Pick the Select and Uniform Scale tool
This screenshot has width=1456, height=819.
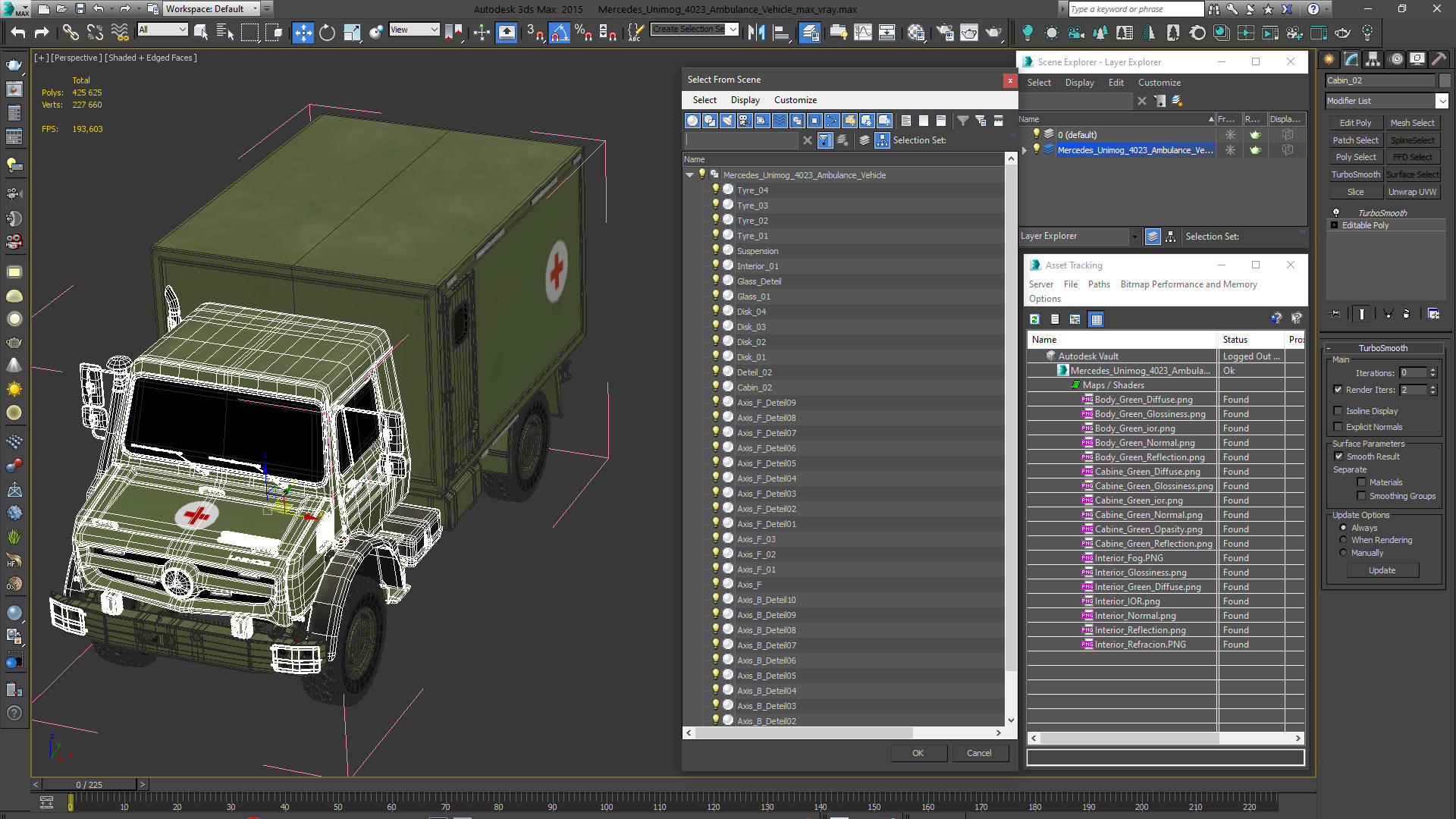(351, 33)
